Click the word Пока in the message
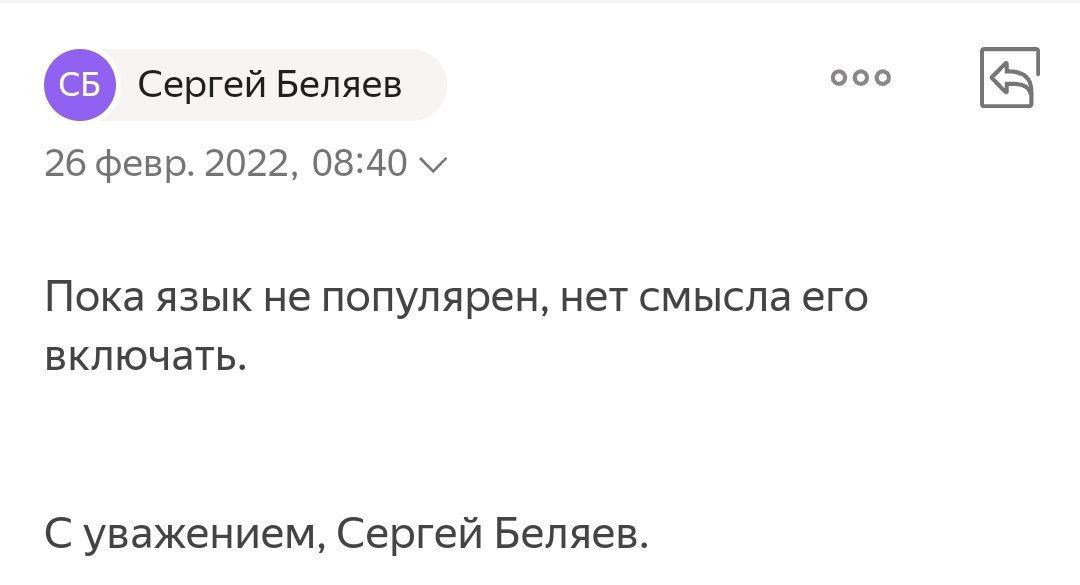Image resolution: width=1080 pixels, height=585 pixels. click(x=92, y=298)
